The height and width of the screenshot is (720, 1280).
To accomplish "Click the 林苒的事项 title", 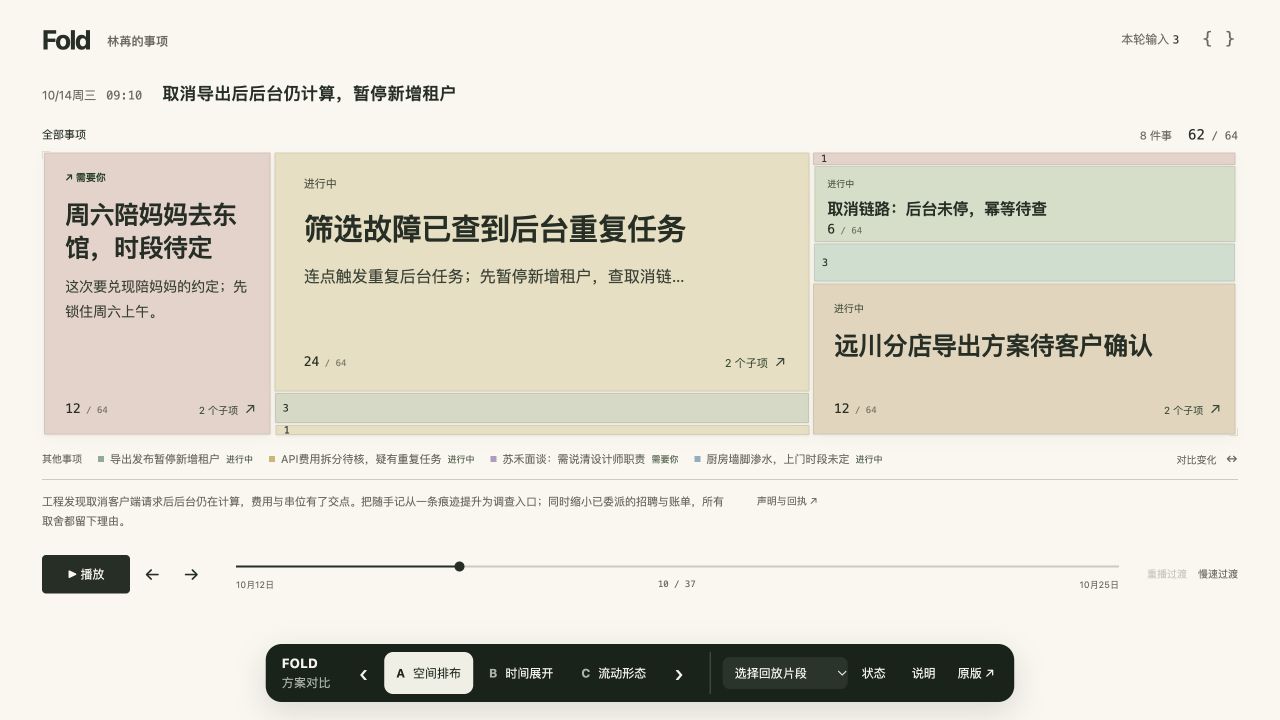I will [x=138, y=41].
